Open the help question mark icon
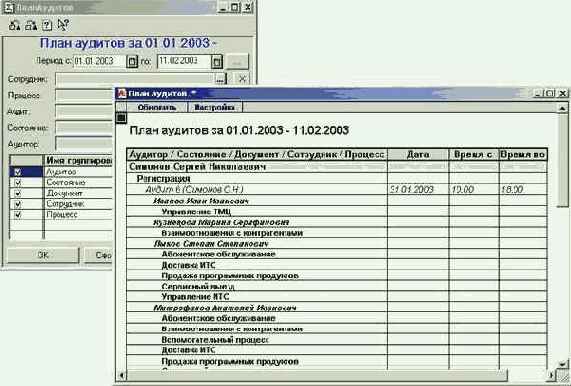This screenshot has width=571, height=386. coord(47,25)
